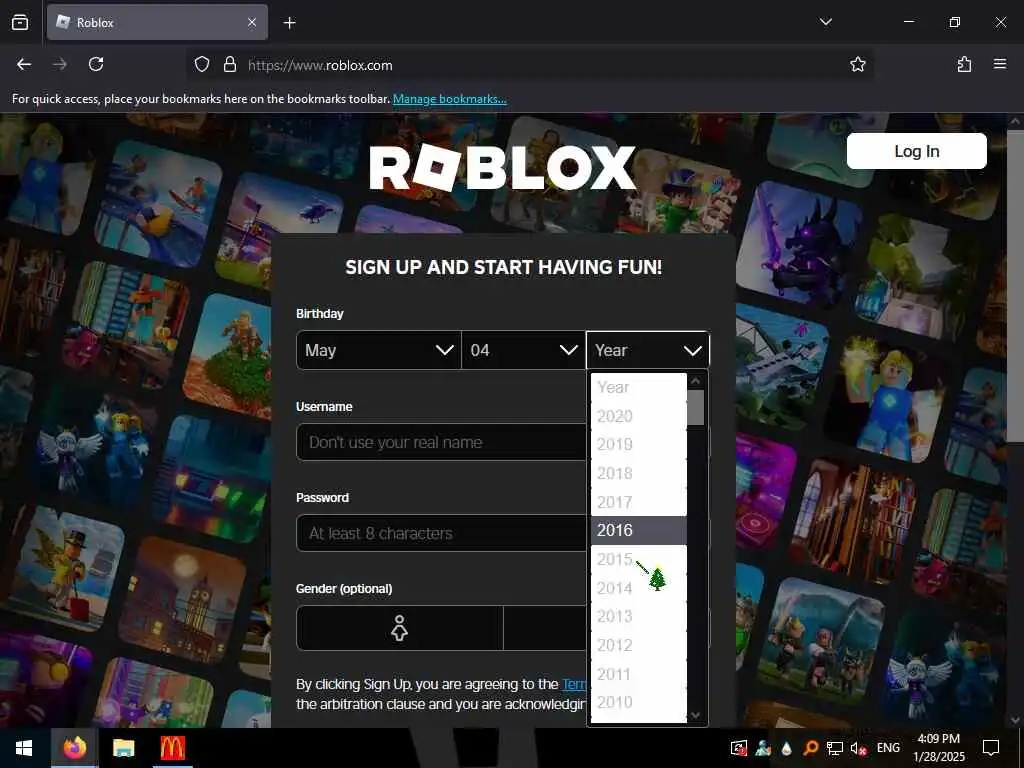Focus the Password input field
1024x768 pixels.
pos(441,533)
